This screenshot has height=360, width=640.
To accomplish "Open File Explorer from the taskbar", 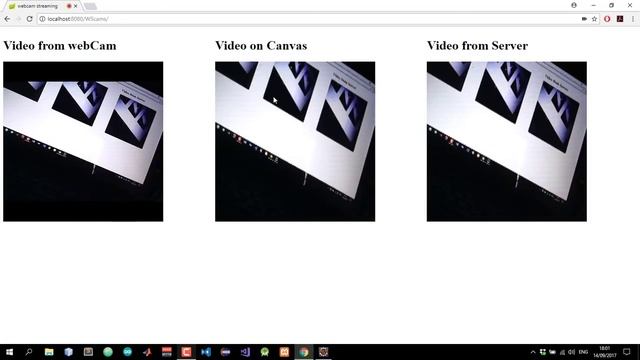I will tap(49, 352).
